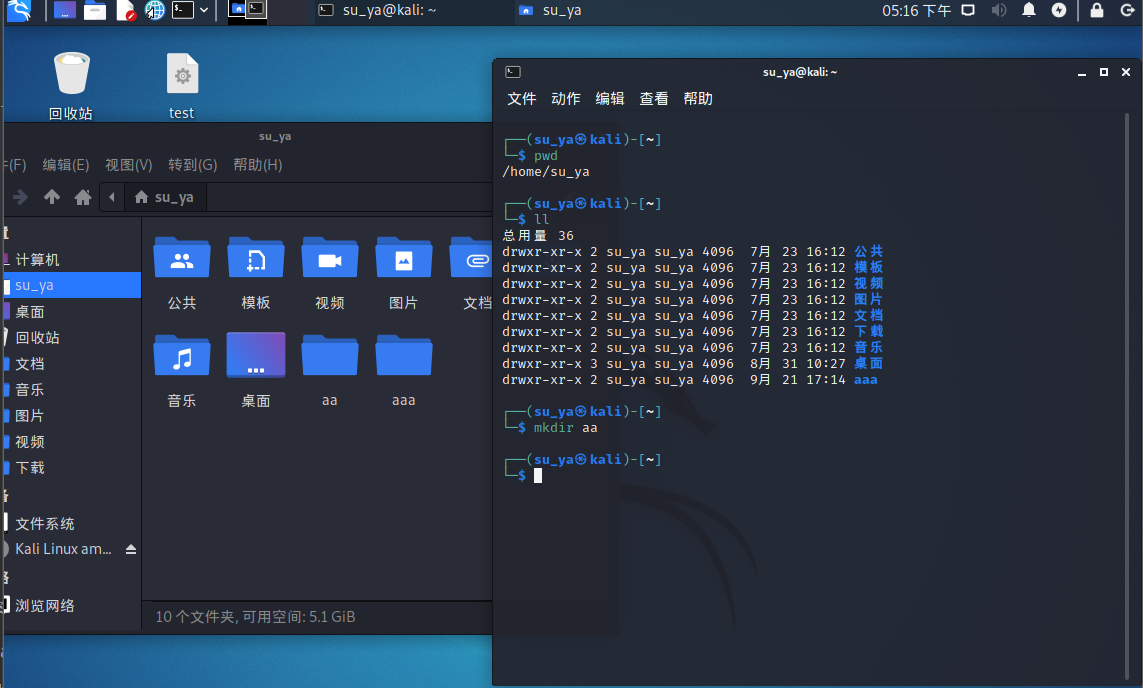Click the forward arrow in file manager toolbar
Viewport: 1143px width, 688px height.
(20, 197)
